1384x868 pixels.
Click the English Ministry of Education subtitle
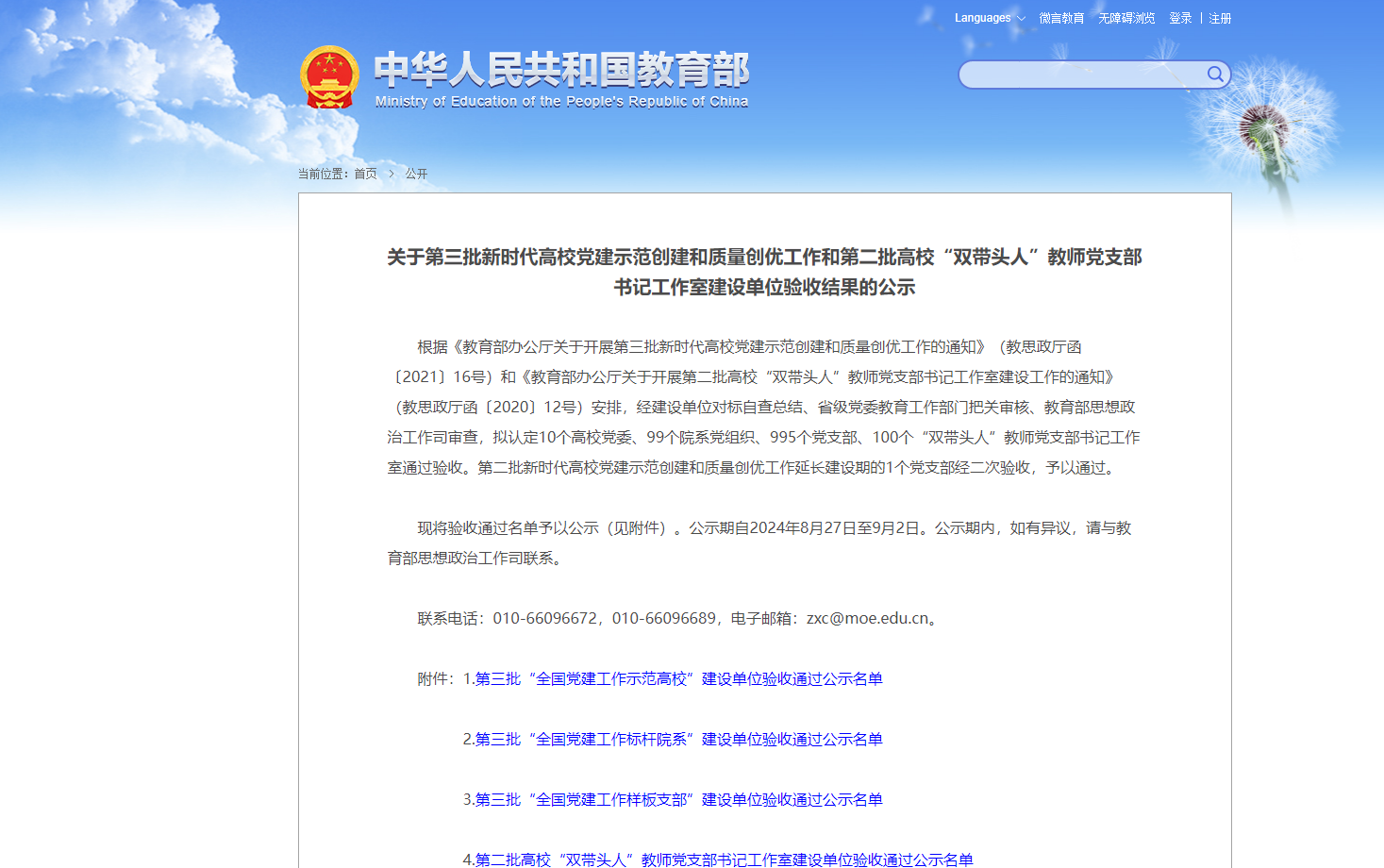click(x=561, y=101)
